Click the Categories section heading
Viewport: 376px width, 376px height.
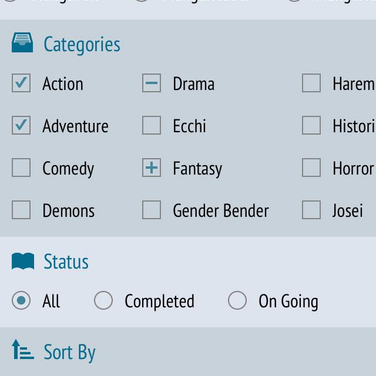coord(82,45)
